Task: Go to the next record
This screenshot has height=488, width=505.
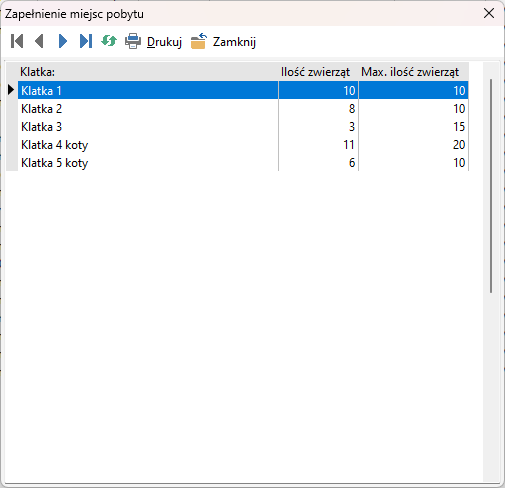Action: [x=63, y=41]
